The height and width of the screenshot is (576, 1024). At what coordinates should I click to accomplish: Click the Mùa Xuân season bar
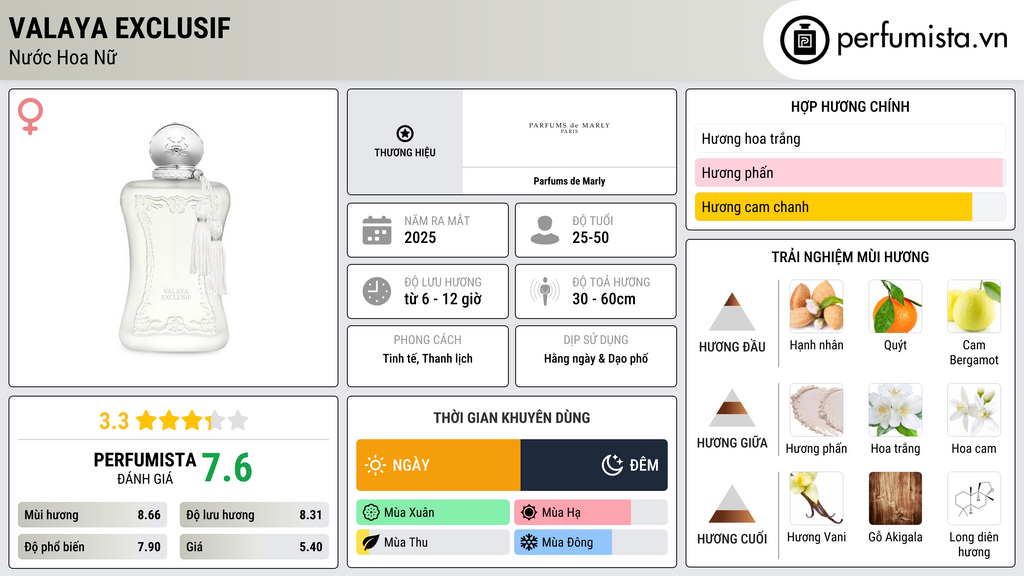(x=432, y=513)
